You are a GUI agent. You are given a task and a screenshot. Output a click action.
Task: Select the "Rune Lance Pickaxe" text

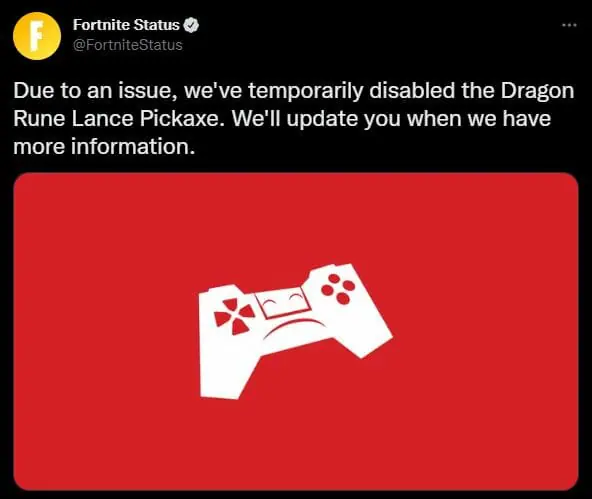(x=116, y=119)
